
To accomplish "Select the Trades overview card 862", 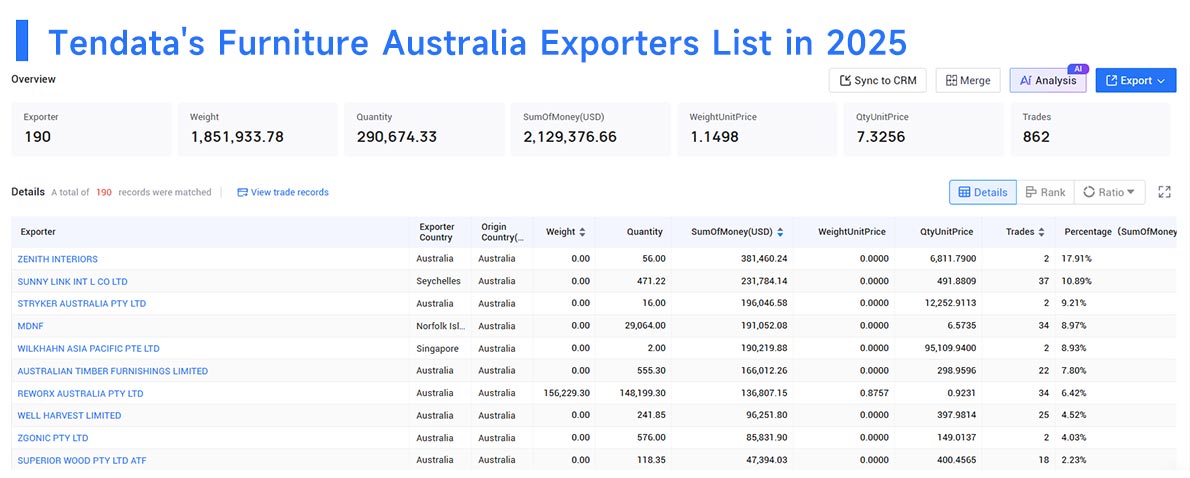I will point(1091,129).
